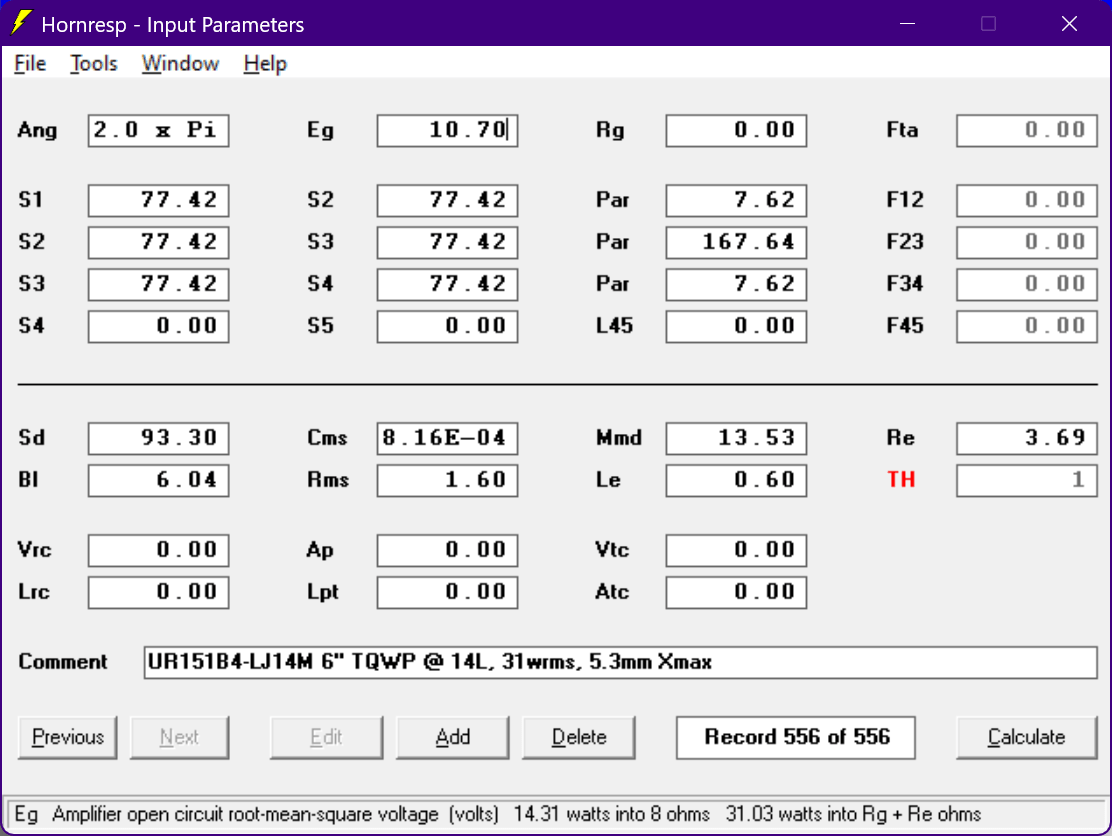Viewport: 1112px width, 836px height.
Task: Click the L45 input field
Action: 736,326
